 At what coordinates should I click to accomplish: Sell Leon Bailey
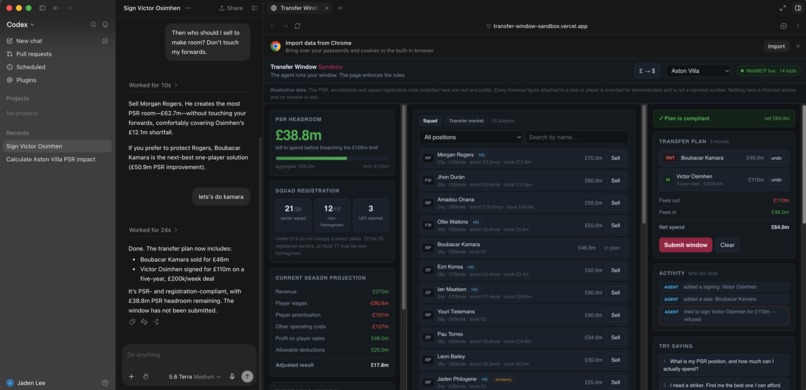point(615,360)
